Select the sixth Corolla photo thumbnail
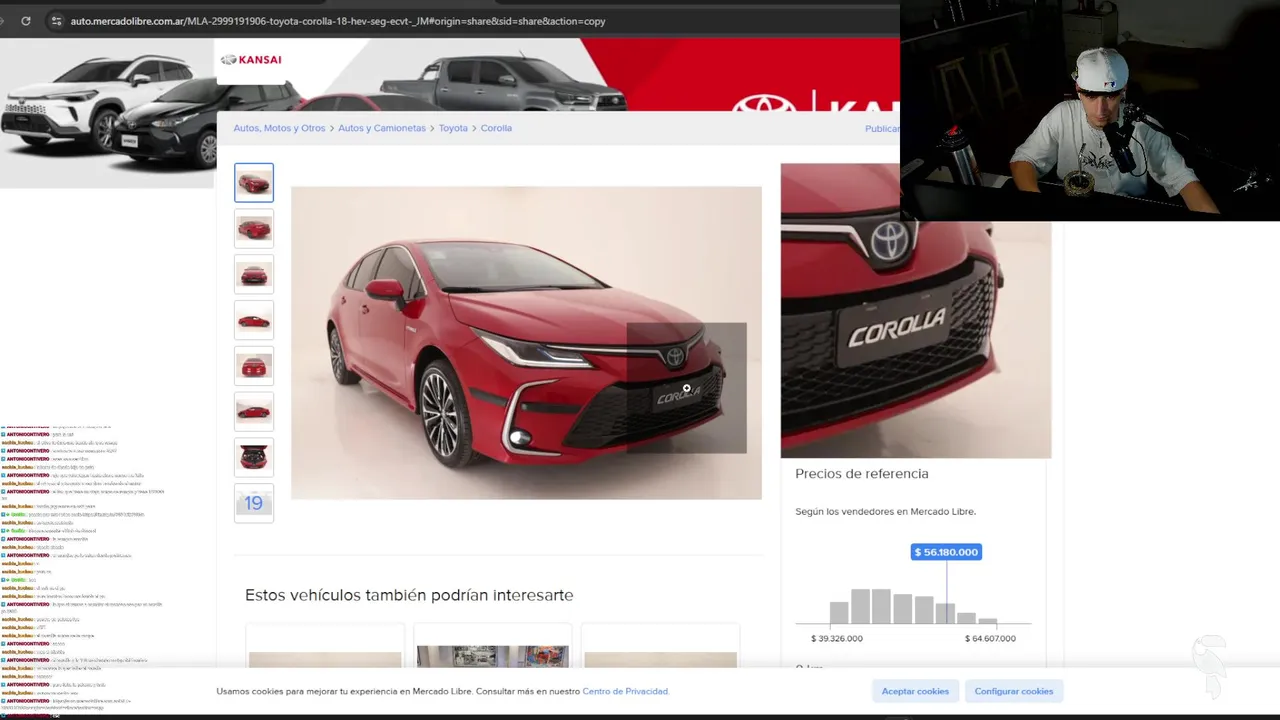Screen dimensions: 1280x720 [254, 412]
